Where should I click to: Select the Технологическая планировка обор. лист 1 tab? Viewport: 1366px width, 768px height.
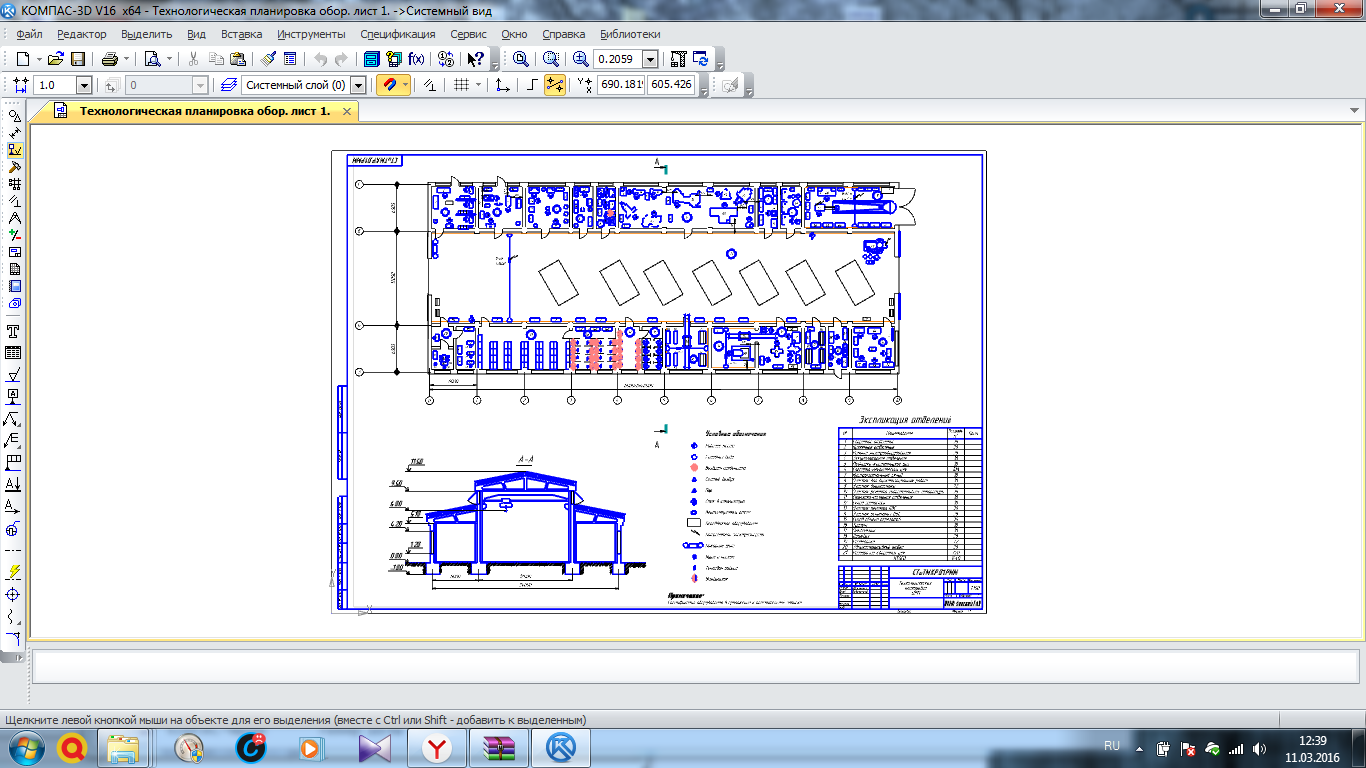pos(205,112)
